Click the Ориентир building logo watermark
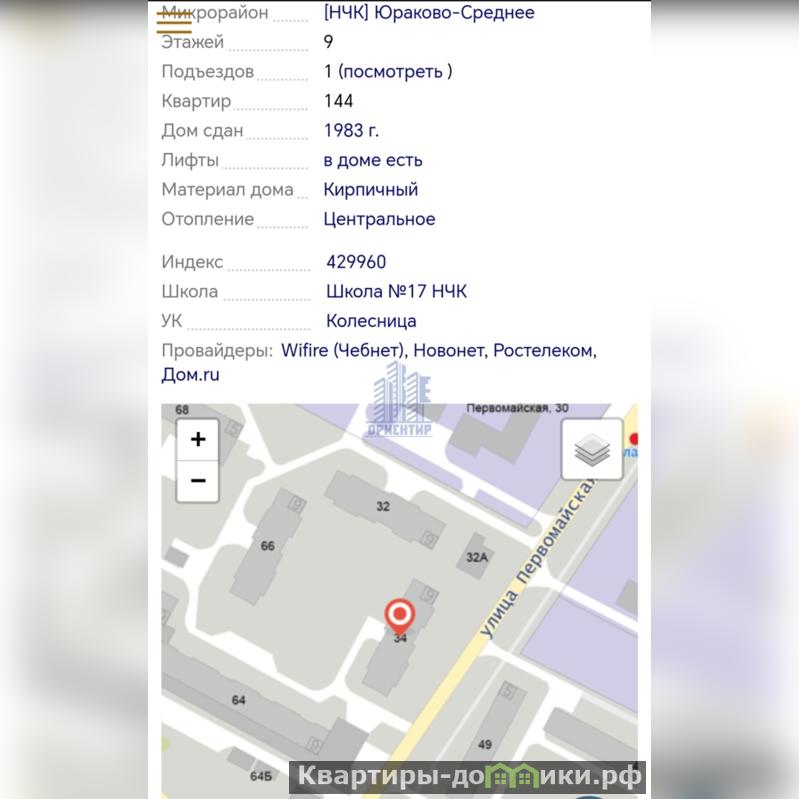The image size is (799, 799). (400, 399)
